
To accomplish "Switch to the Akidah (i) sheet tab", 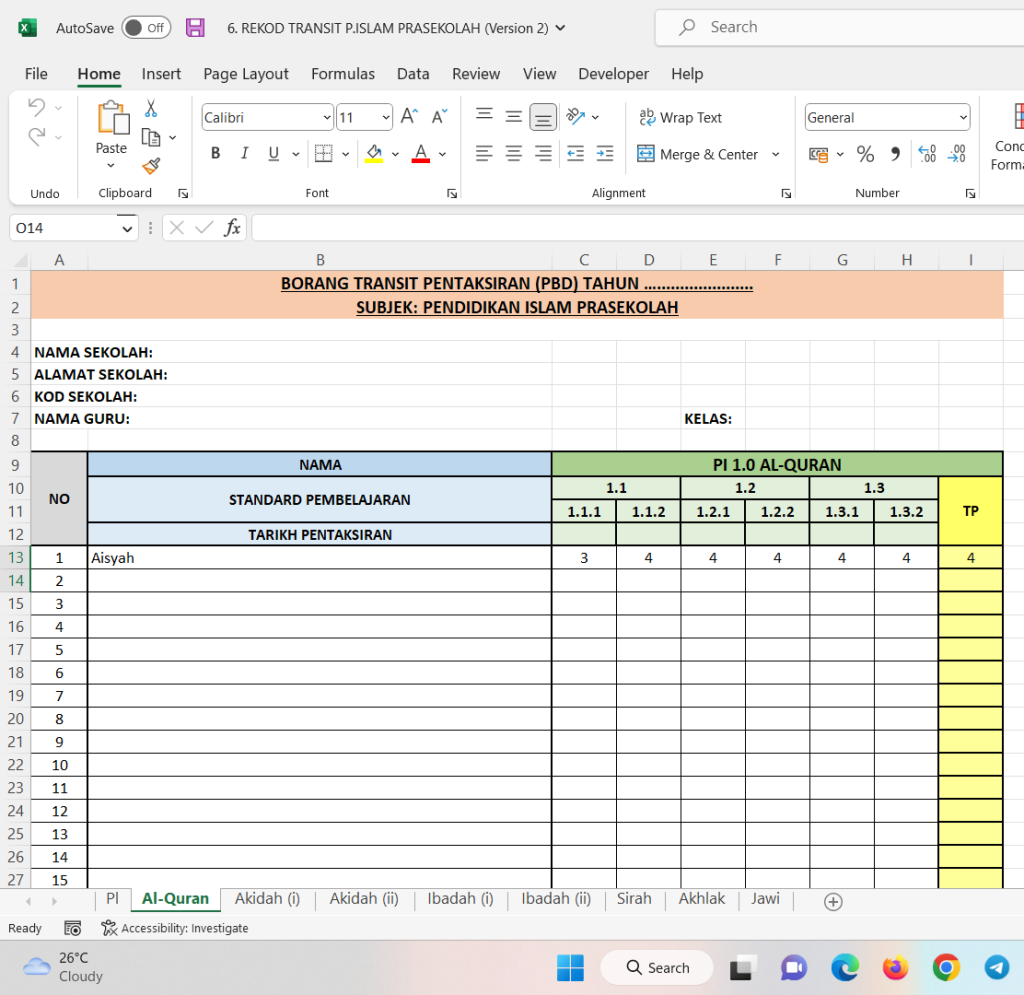I will (267, 898).
